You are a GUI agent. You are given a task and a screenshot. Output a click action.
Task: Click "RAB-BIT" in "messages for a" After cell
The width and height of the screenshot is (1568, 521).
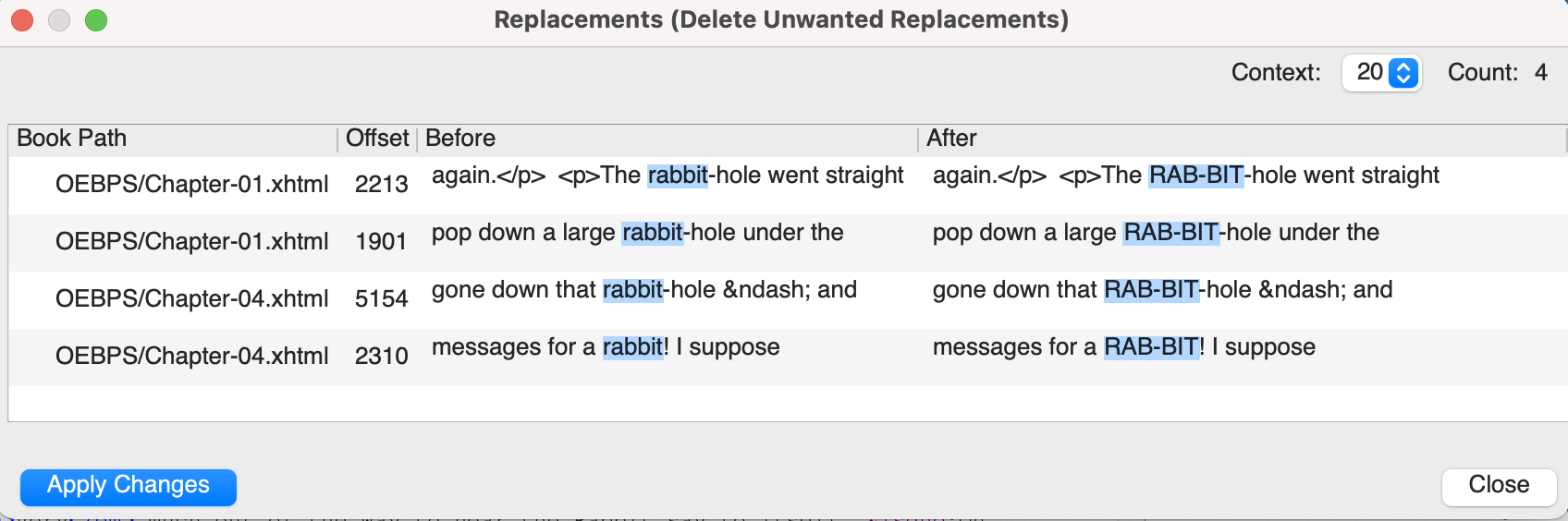(1153, 347)
